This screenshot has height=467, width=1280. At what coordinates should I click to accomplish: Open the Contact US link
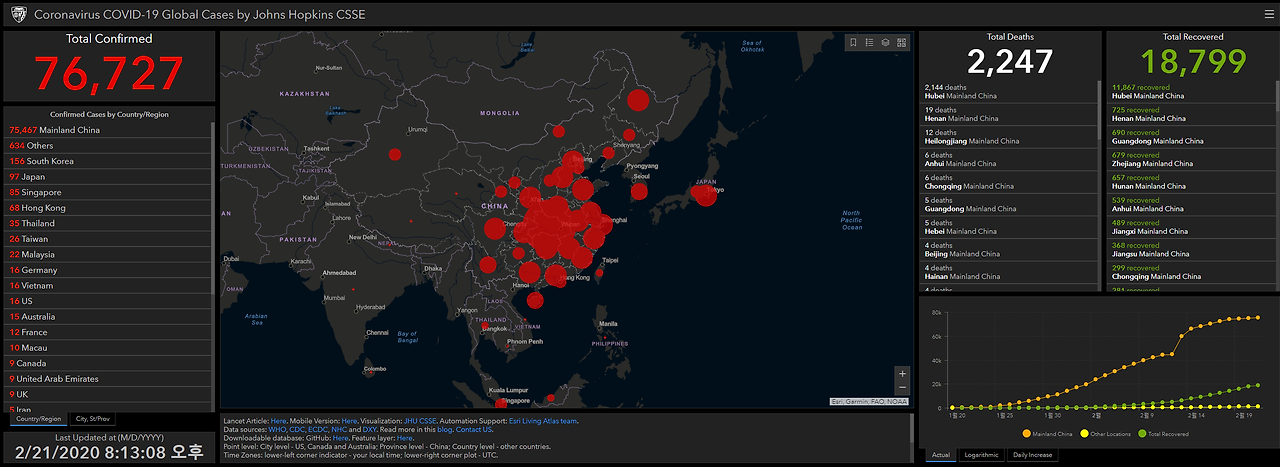point(474,429)
